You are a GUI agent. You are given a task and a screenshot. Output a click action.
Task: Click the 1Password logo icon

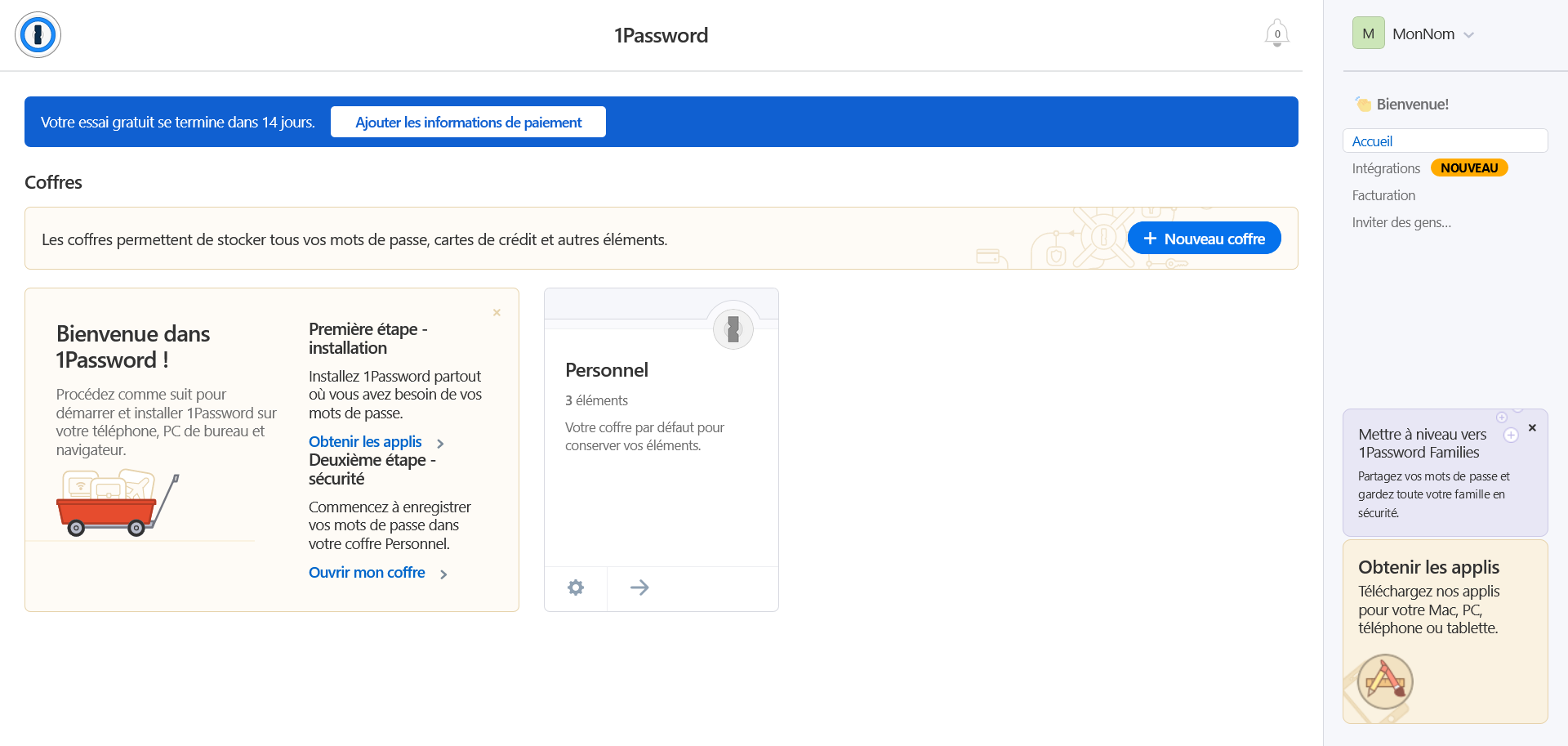tap(38, 35)
